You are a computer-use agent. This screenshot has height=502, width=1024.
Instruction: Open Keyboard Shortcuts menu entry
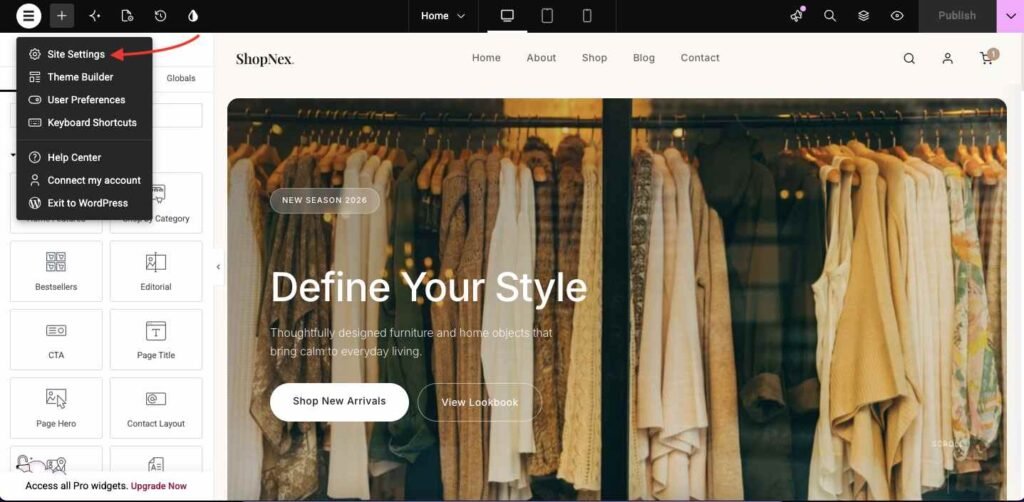pyautogui.click(x=84, y=123)
